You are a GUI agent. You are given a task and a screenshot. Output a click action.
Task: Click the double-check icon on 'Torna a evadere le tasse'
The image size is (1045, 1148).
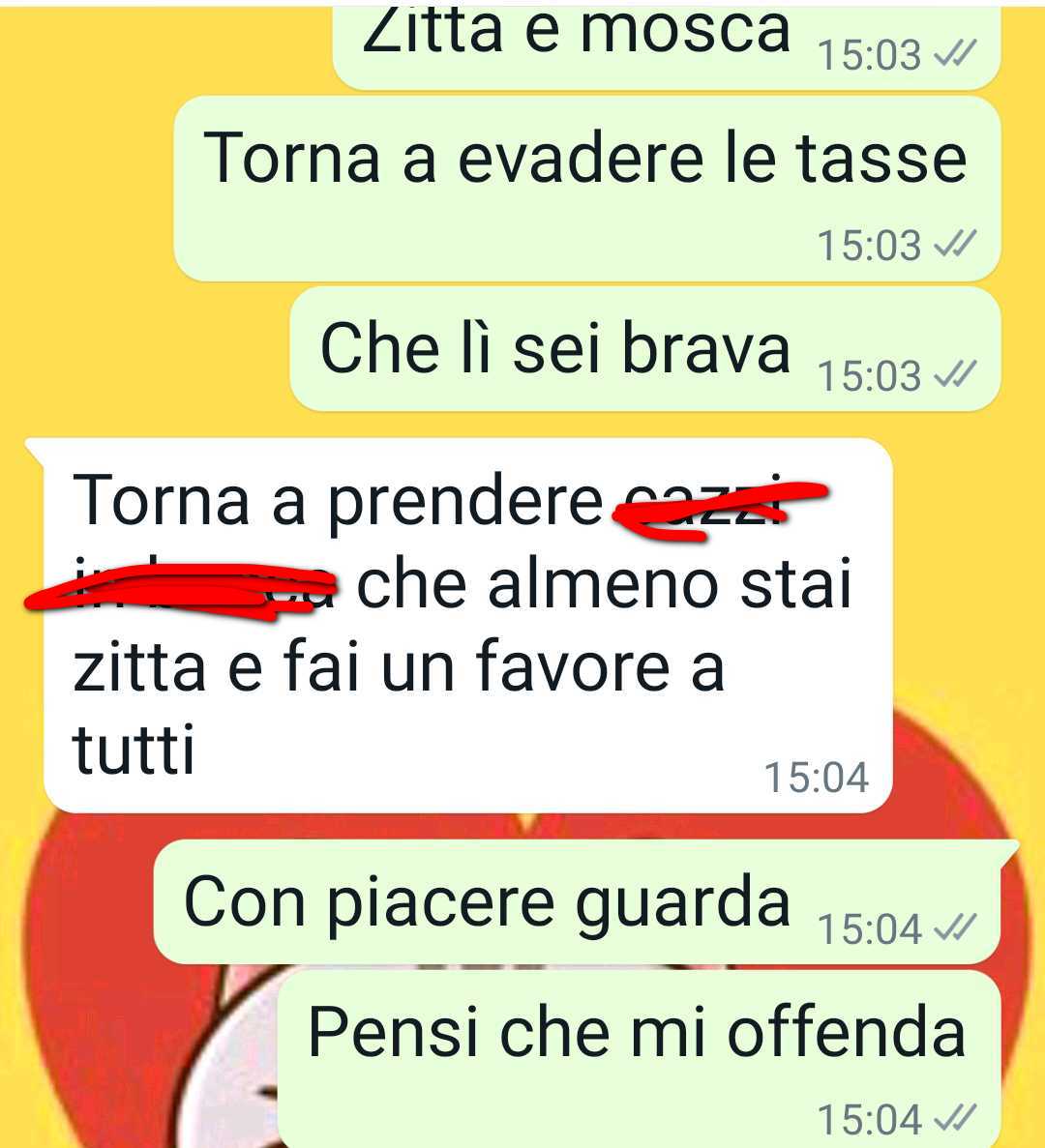pos(956,245)
